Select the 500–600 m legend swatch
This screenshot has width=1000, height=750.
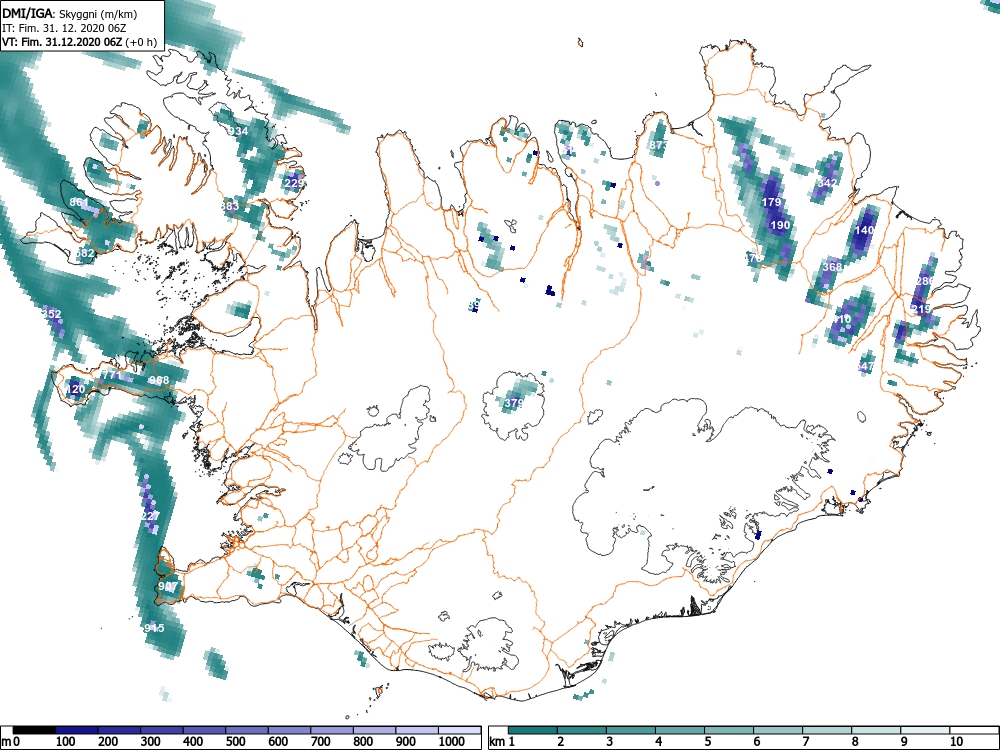point(247,730)
